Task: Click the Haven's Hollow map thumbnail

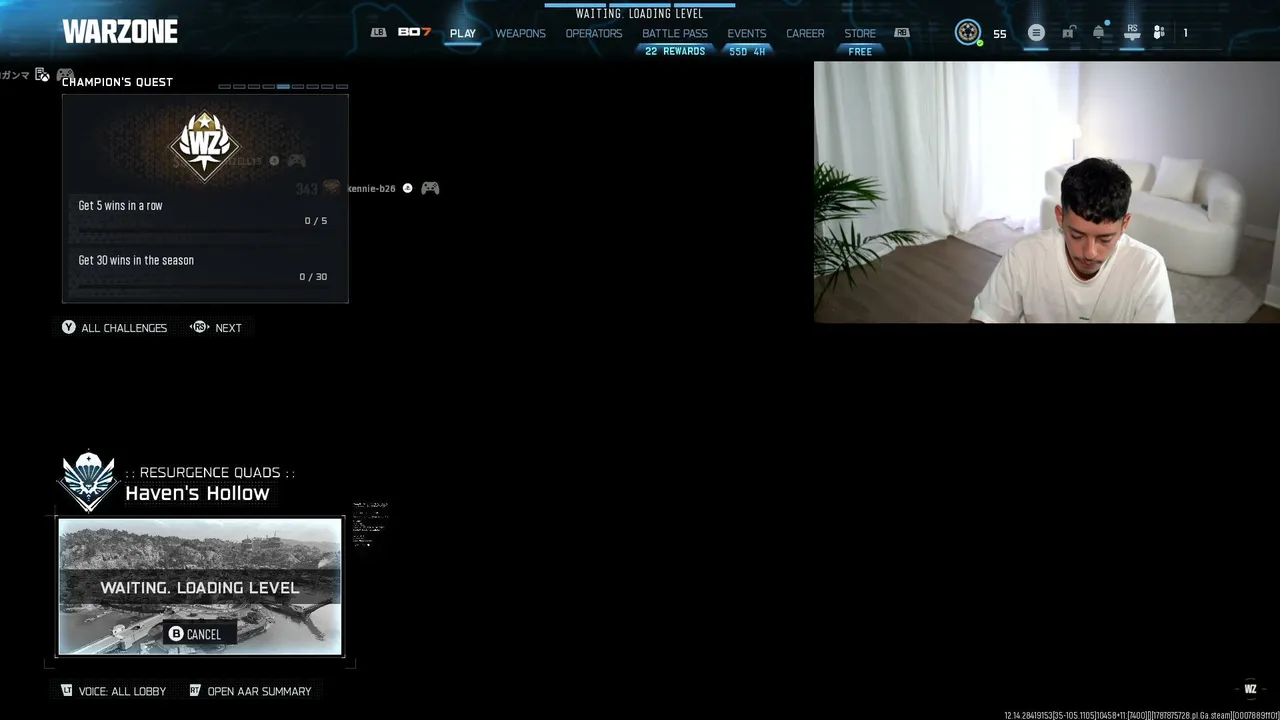Action: [x=200, y=586]
